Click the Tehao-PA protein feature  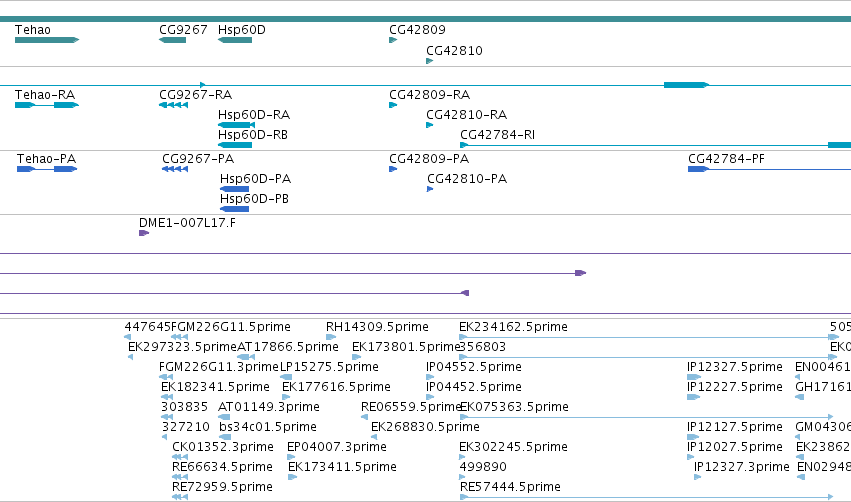47,169
